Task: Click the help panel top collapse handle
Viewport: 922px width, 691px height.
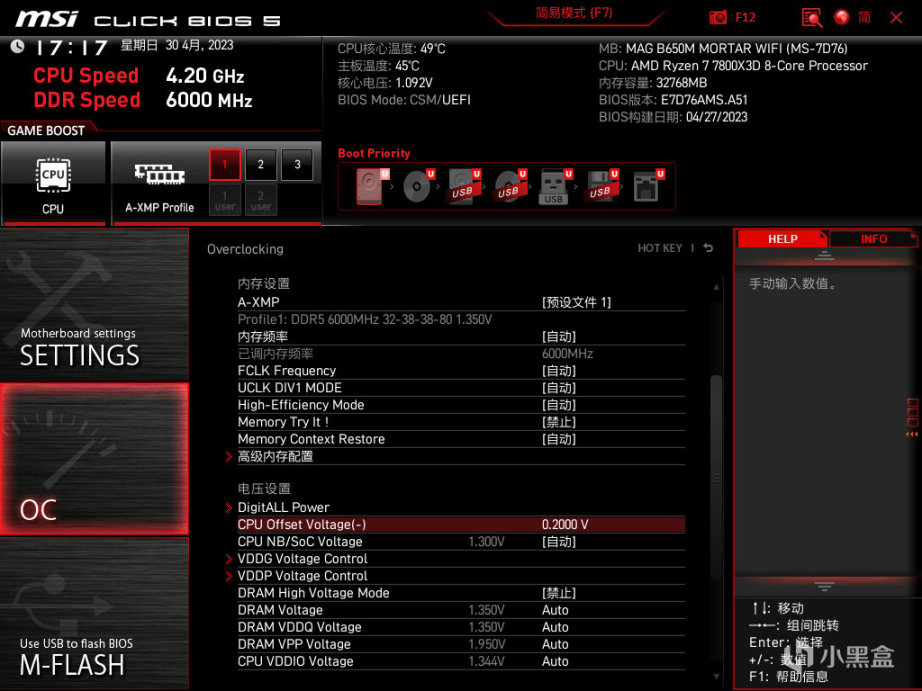Action: [824, 256]
